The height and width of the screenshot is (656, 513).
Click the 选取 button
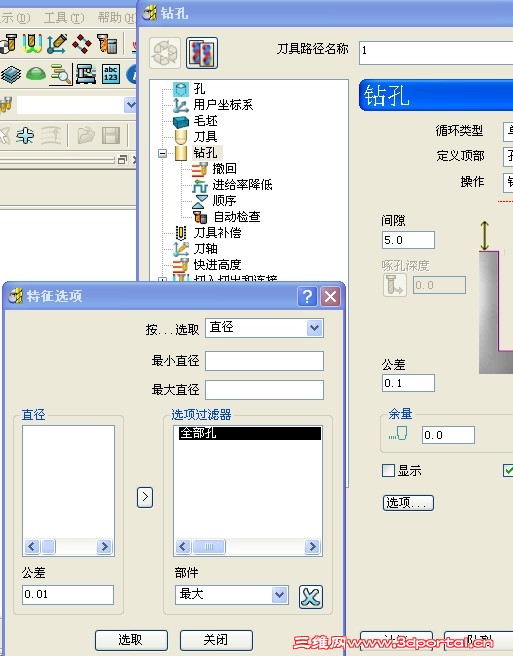pyautogui.click(x=131, y=640)
